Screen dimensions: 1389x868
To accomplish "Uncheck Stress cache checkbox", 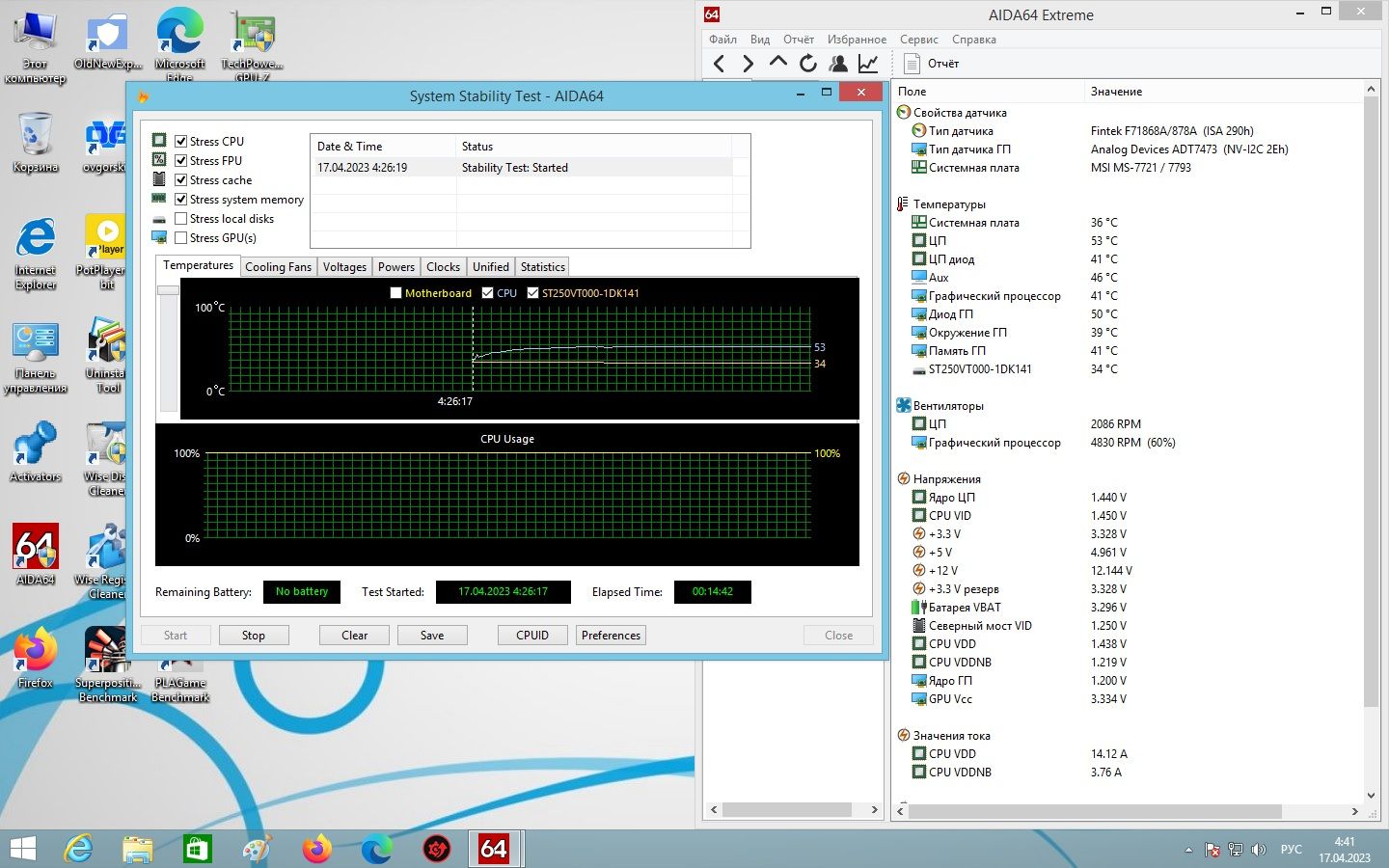I will tap(180, 180).
